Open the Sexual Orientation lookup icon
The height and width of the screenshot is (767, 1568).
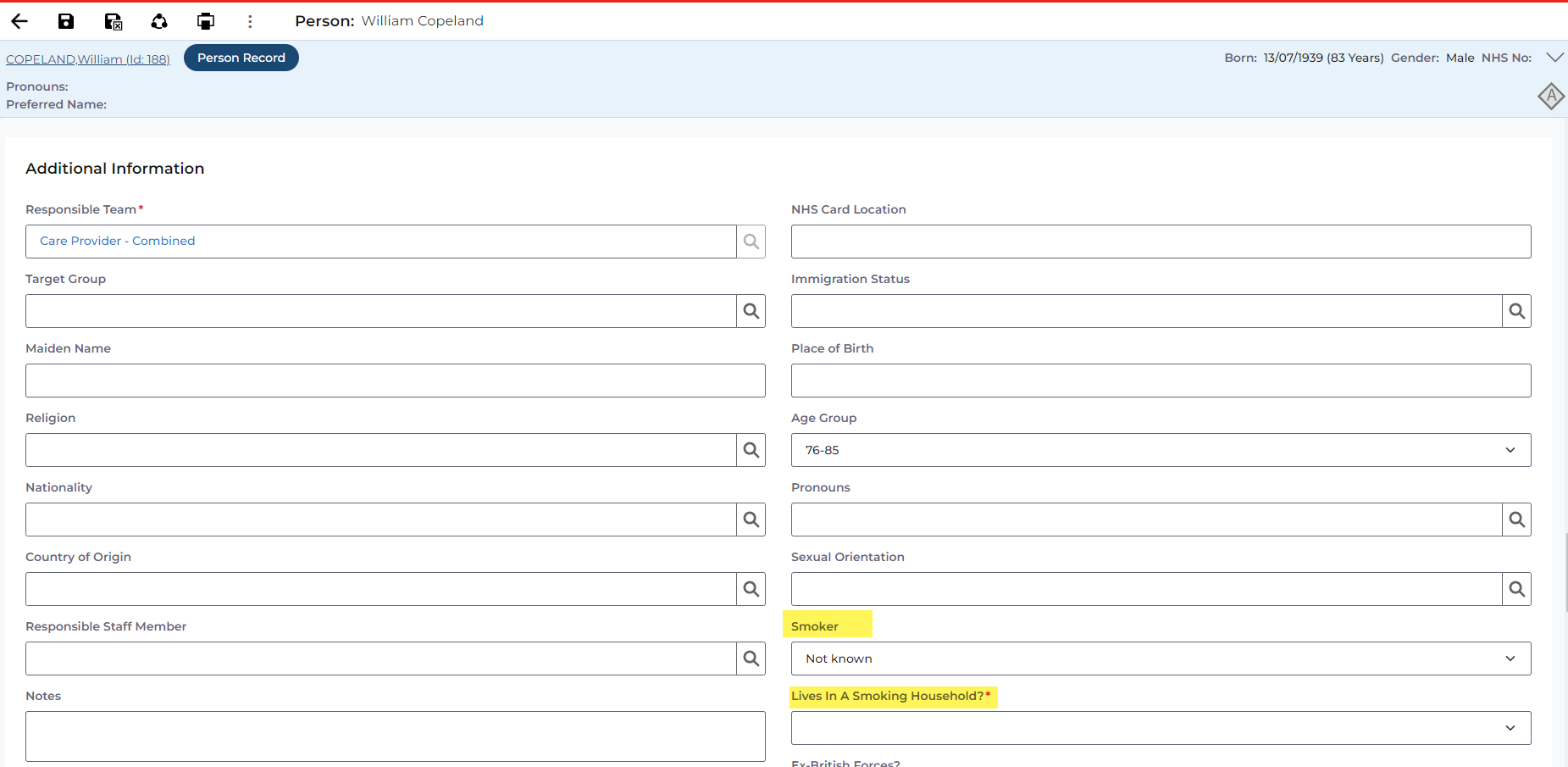(x=1517, y=589)
